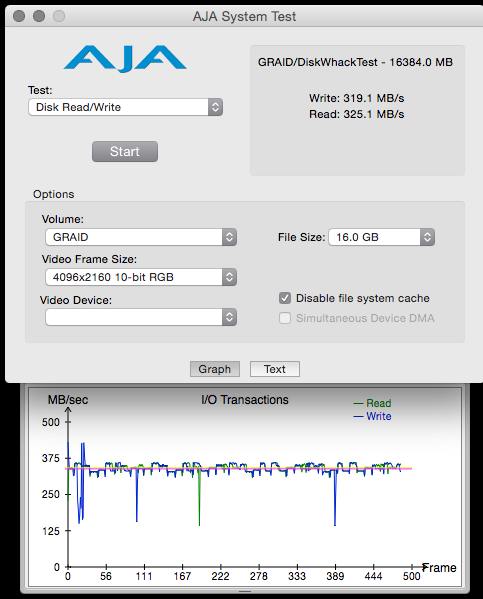Switch to the Graph view
483x599 pixels.
[x=215, y=369]
